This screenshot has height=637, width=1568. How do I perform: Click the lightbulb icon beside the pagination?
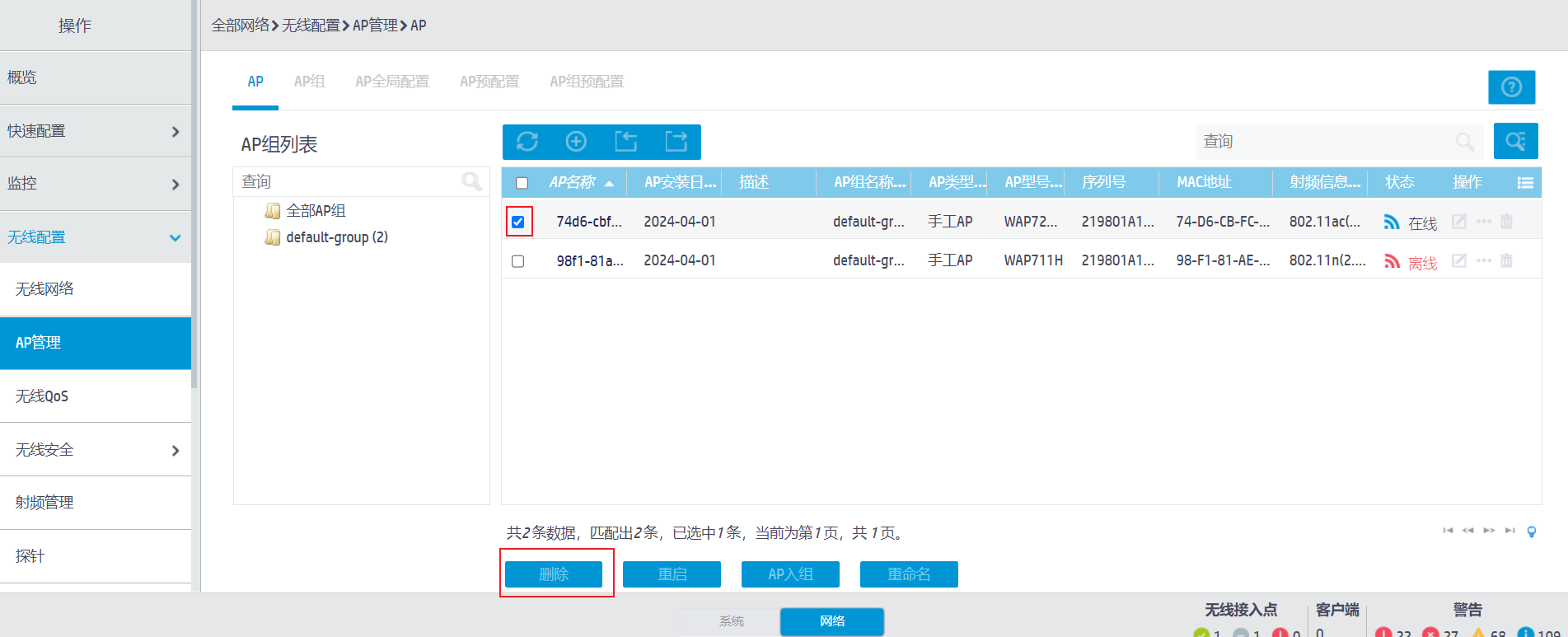[1532, 532]
